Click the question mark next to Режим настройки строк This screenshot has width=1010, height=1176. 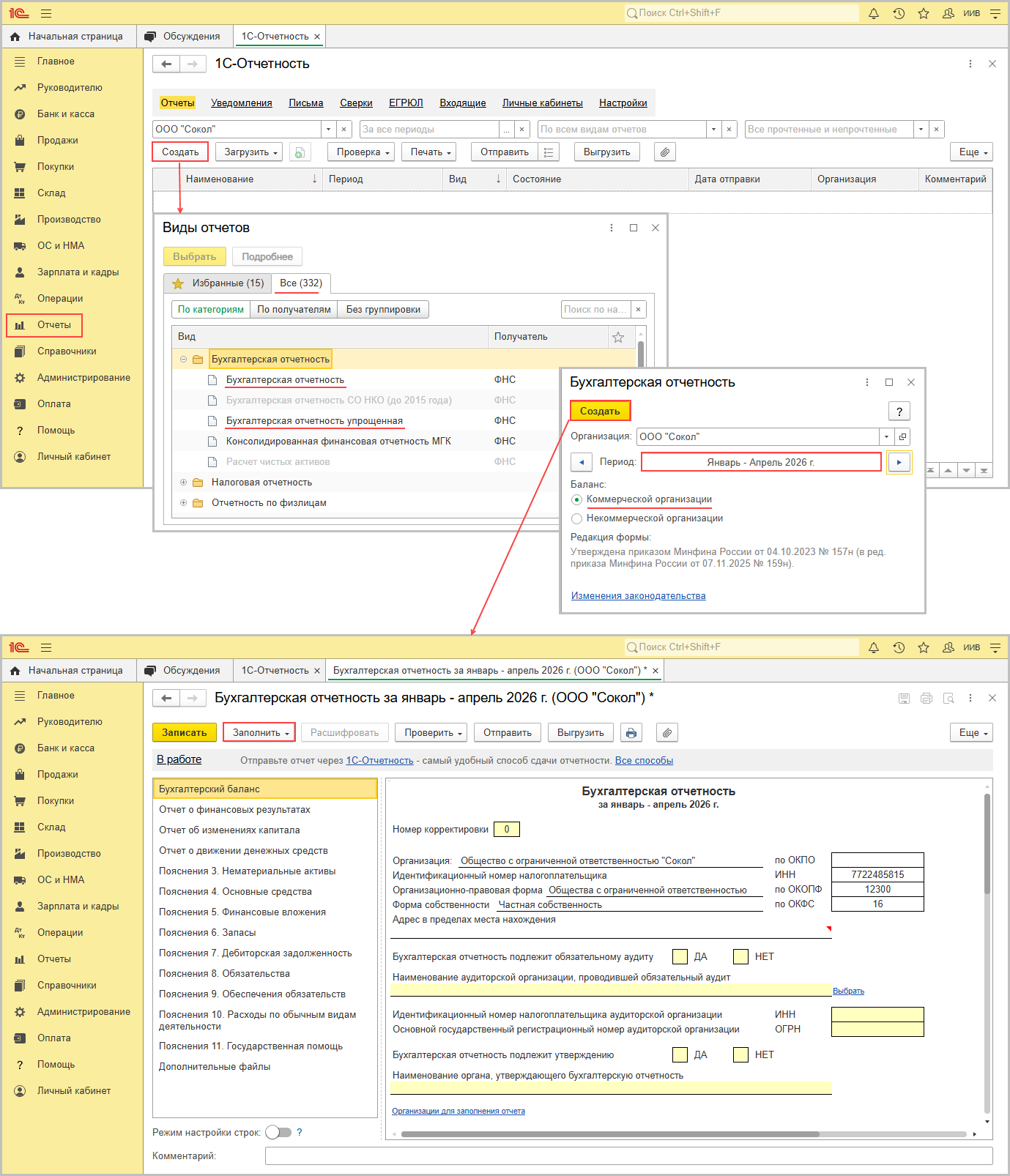click(x=300, y=1133)
